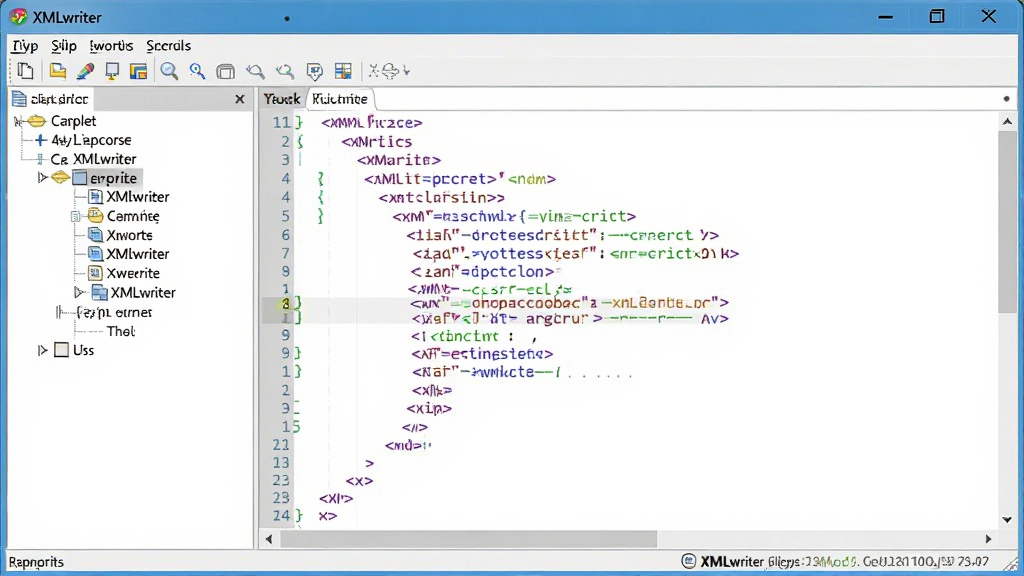
Task: Close the alarkdrlec side panel
Action: tap(240, 99)
